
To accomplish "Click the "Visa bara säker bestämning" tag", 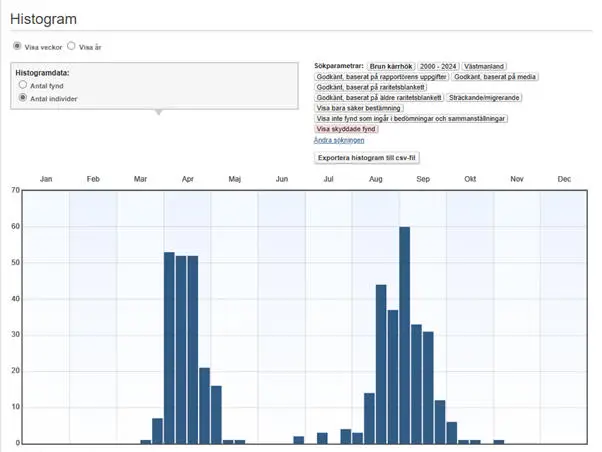I will point(360,108).
